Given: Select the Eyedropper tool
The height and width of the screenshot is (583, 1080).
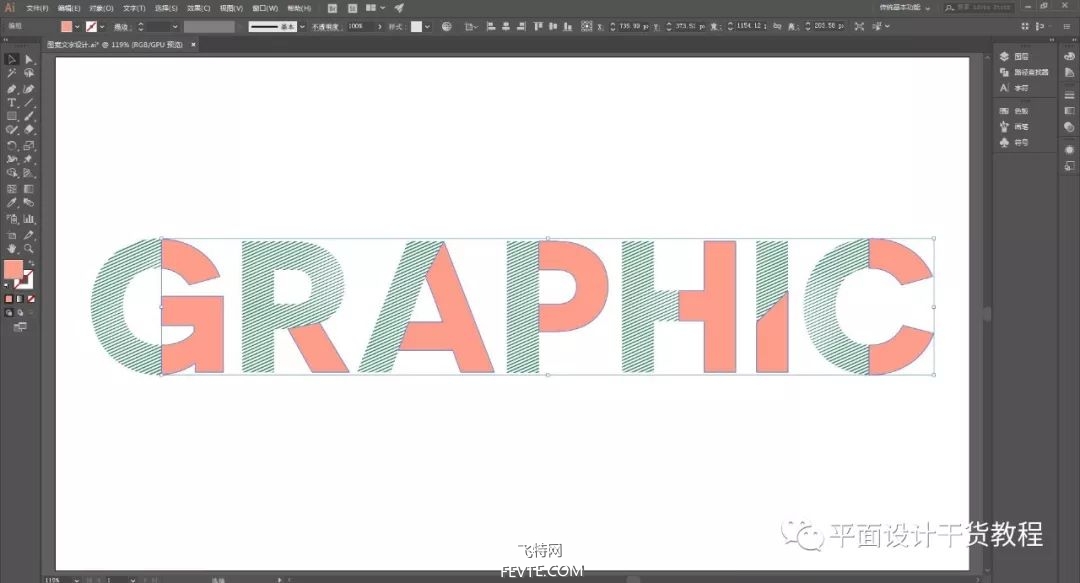Looking at the screenshot, I should [12, 203].
